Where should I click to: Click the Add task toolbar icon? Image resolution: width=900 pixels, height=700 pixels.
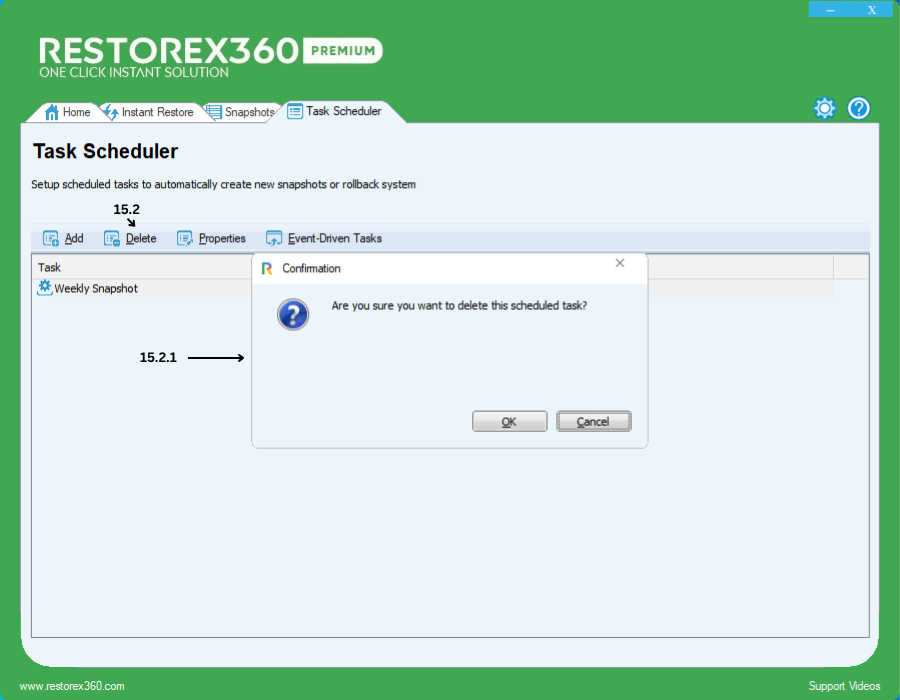[x=51, y=239]
